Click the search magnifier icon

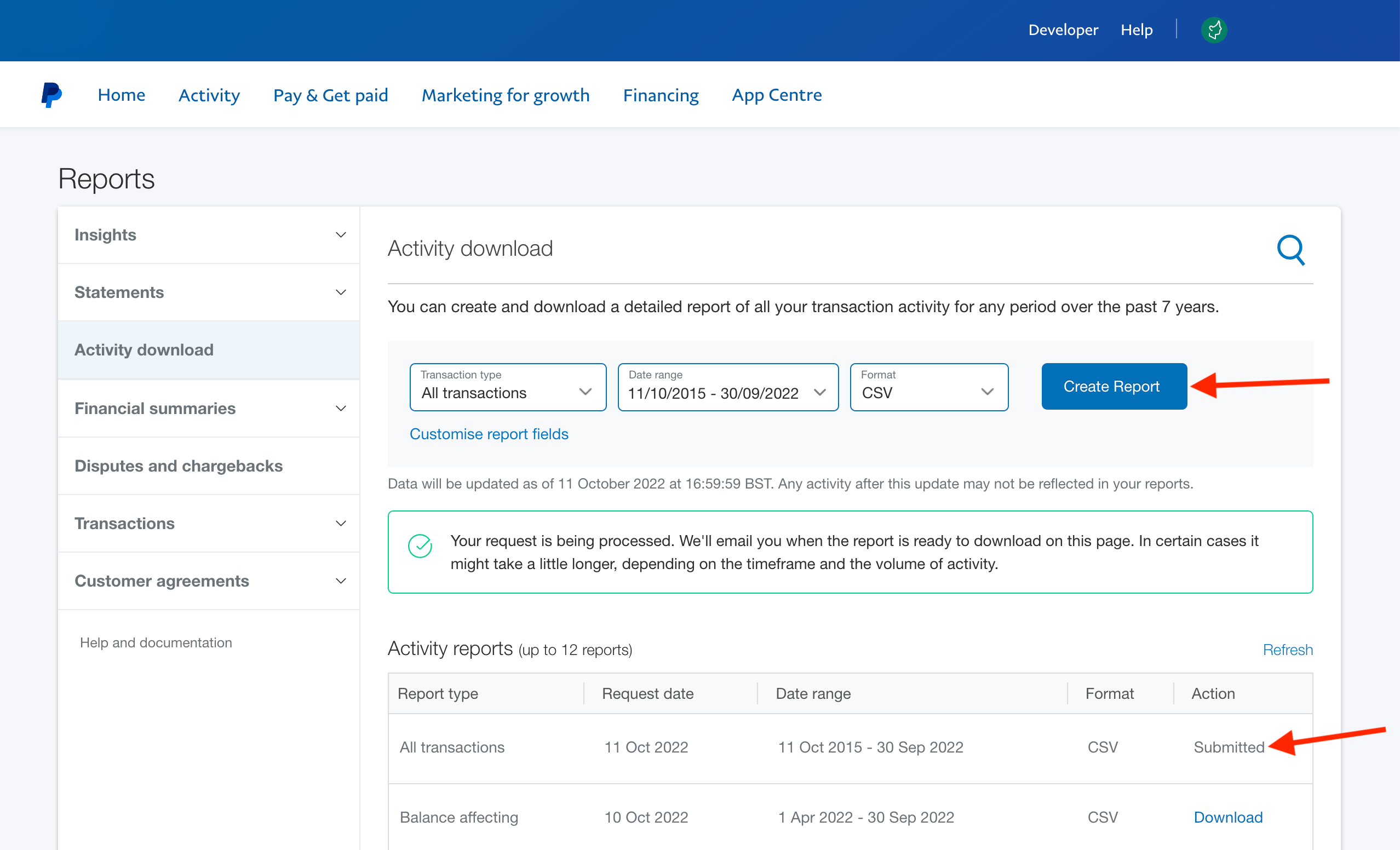point(1291,249)
